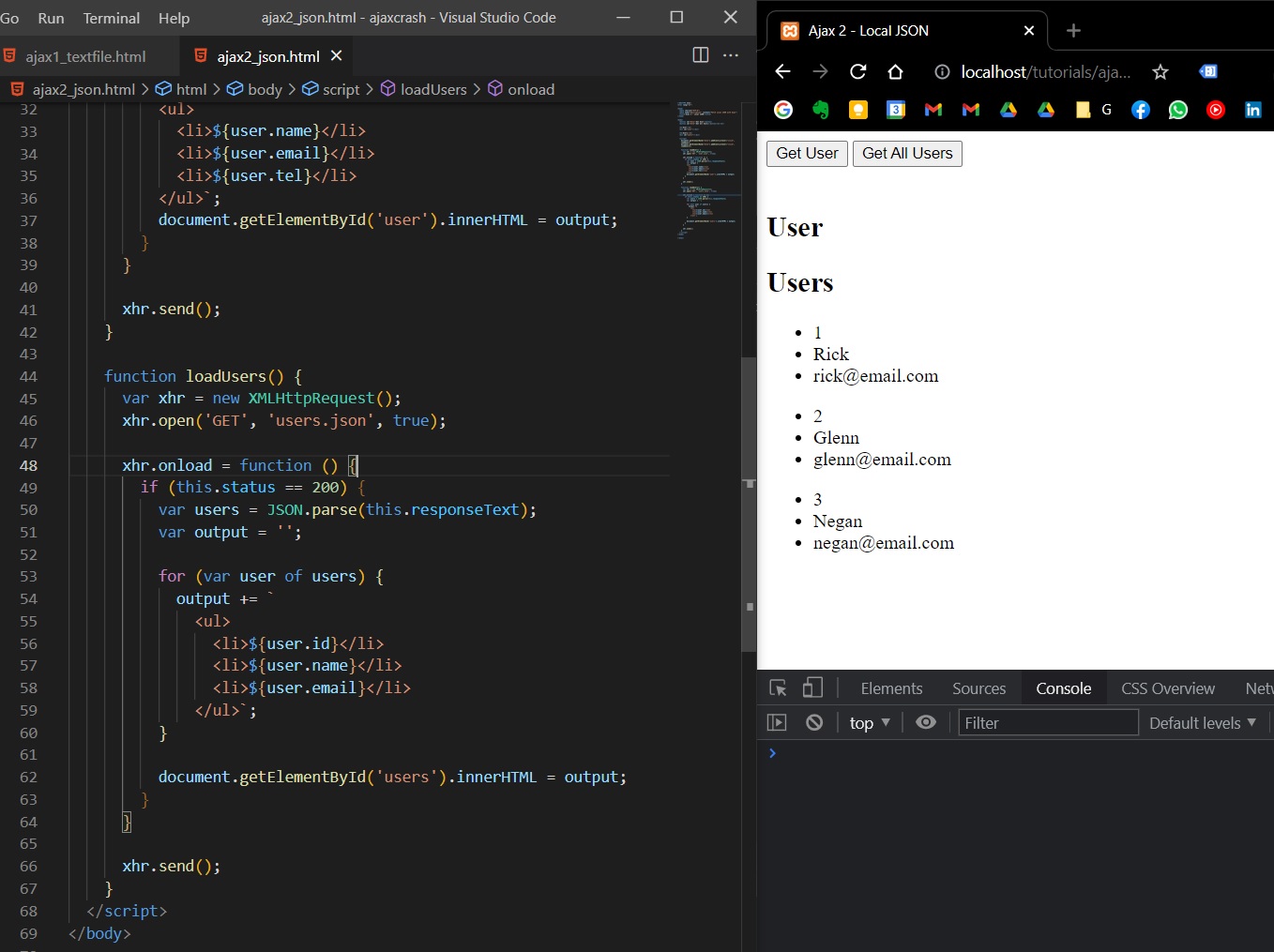Open VS Code's More Actions ellipsis
Image resolution: width=1274 pixels, height=952 pixels.
click(731, 55)
